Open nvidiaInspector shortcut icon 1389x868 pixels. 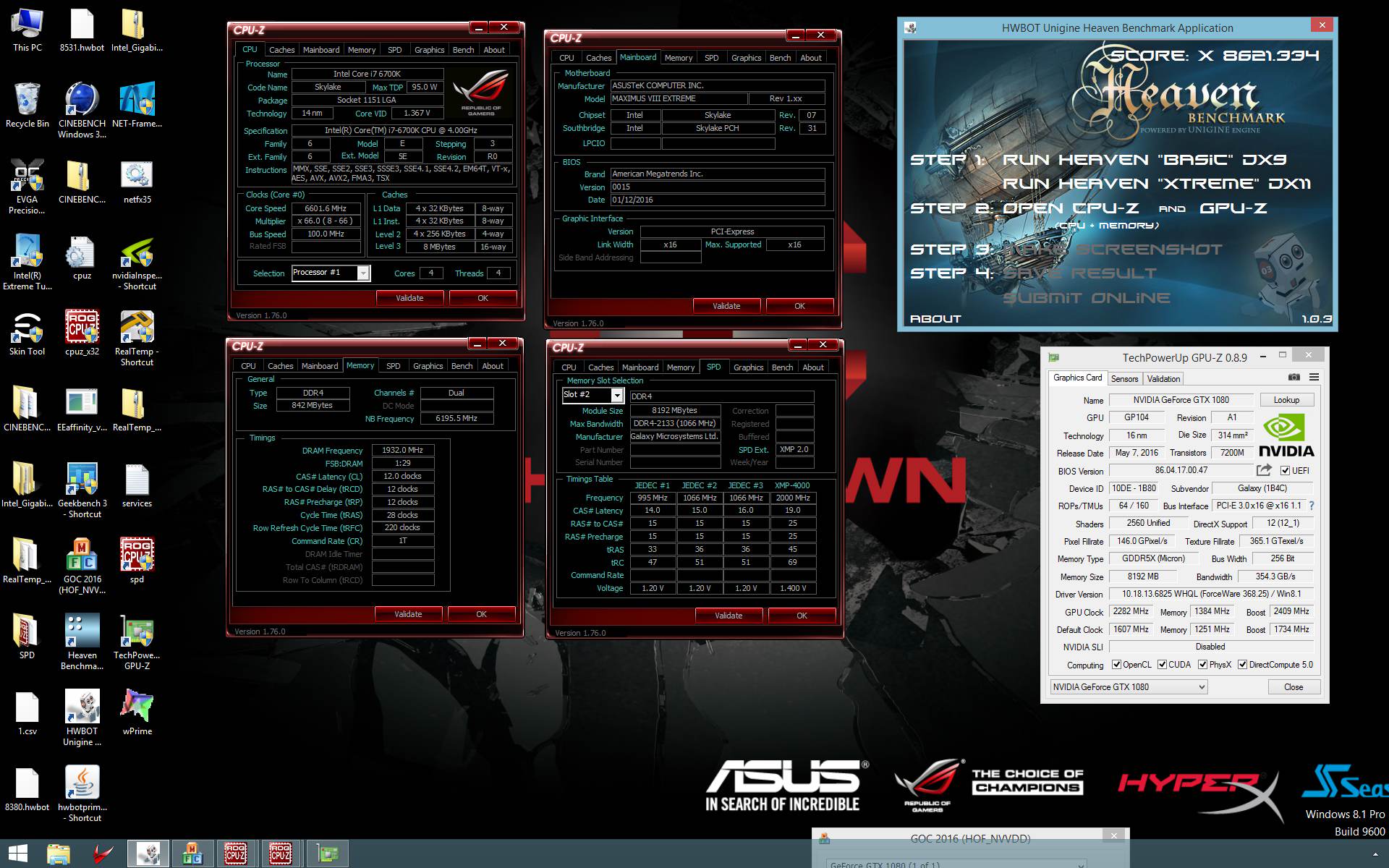click(x=137, y=262)
